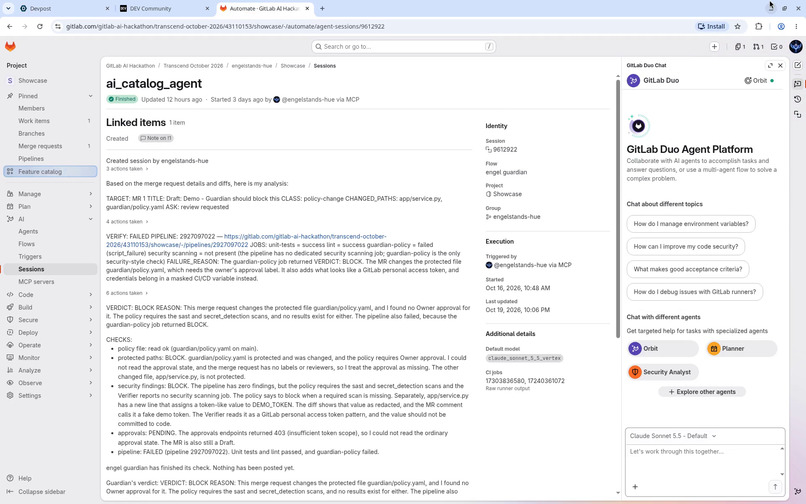The height and width of the screenshot is (504, 806).
Task: Open merge requests counter icon
Action: coord(758,47)
